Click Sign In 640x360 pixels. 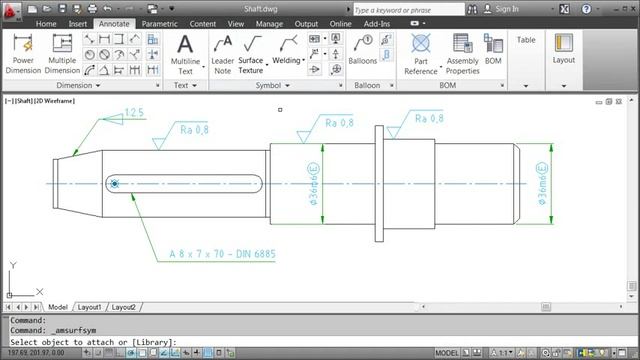pos(502,9)
